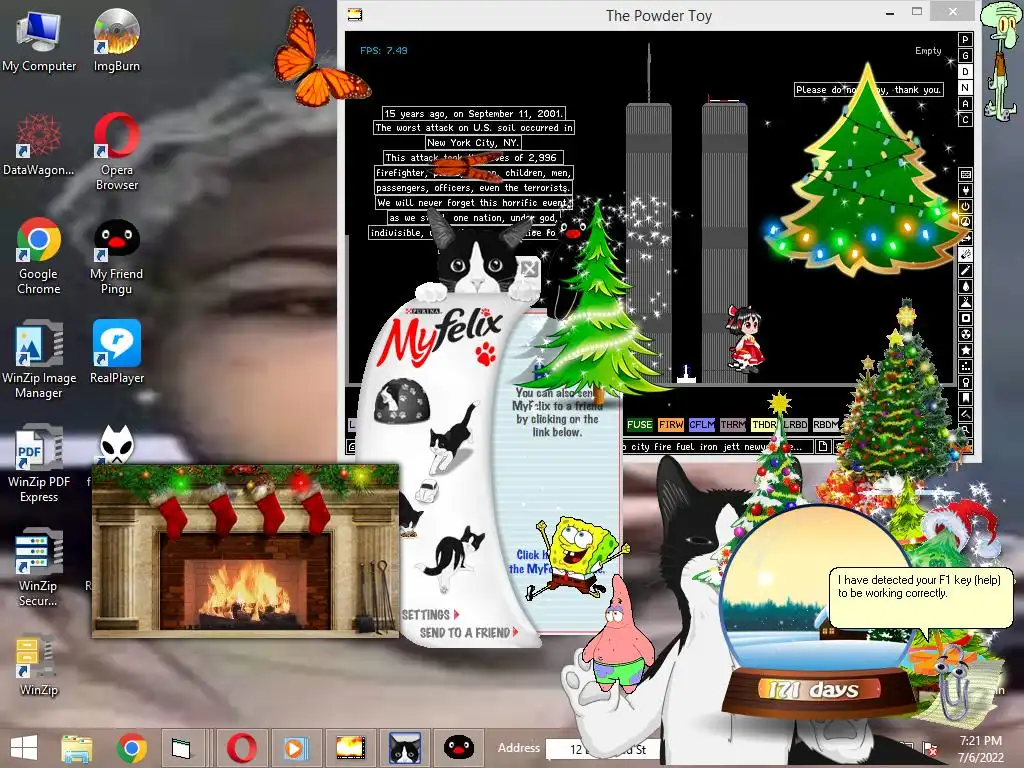Toggle the C console quick option
The width and height of the screenshot is (1024, 768).
[965, 120]
